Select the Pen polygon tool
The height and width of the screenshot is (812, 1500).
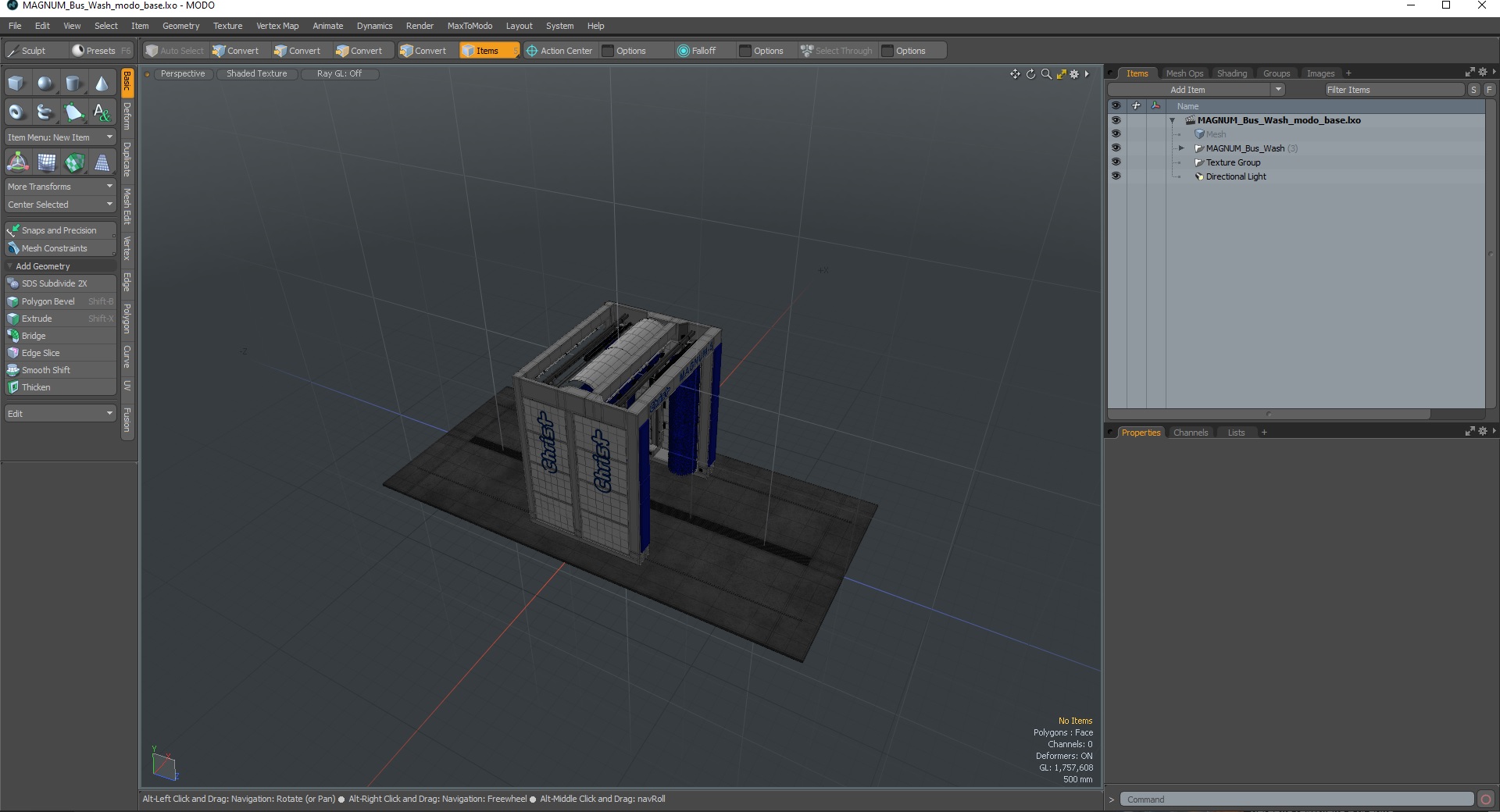pos(73,112)
